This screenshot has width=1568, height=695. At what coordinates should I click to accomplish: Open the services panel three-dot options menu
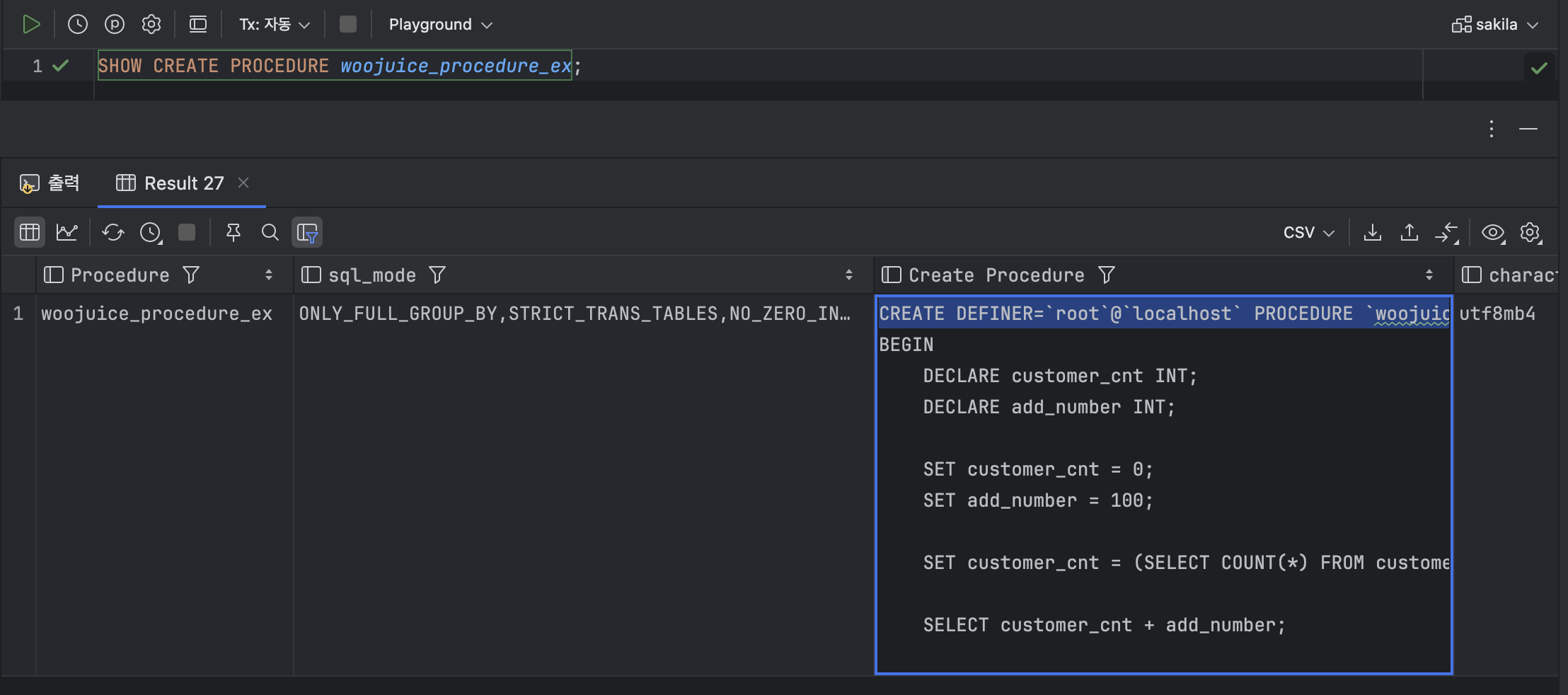[x=1492, y=129]
